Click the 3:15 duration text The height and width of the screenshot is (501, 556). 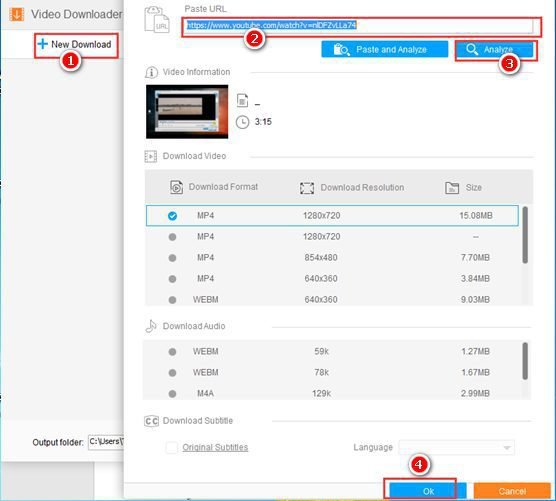263,122
